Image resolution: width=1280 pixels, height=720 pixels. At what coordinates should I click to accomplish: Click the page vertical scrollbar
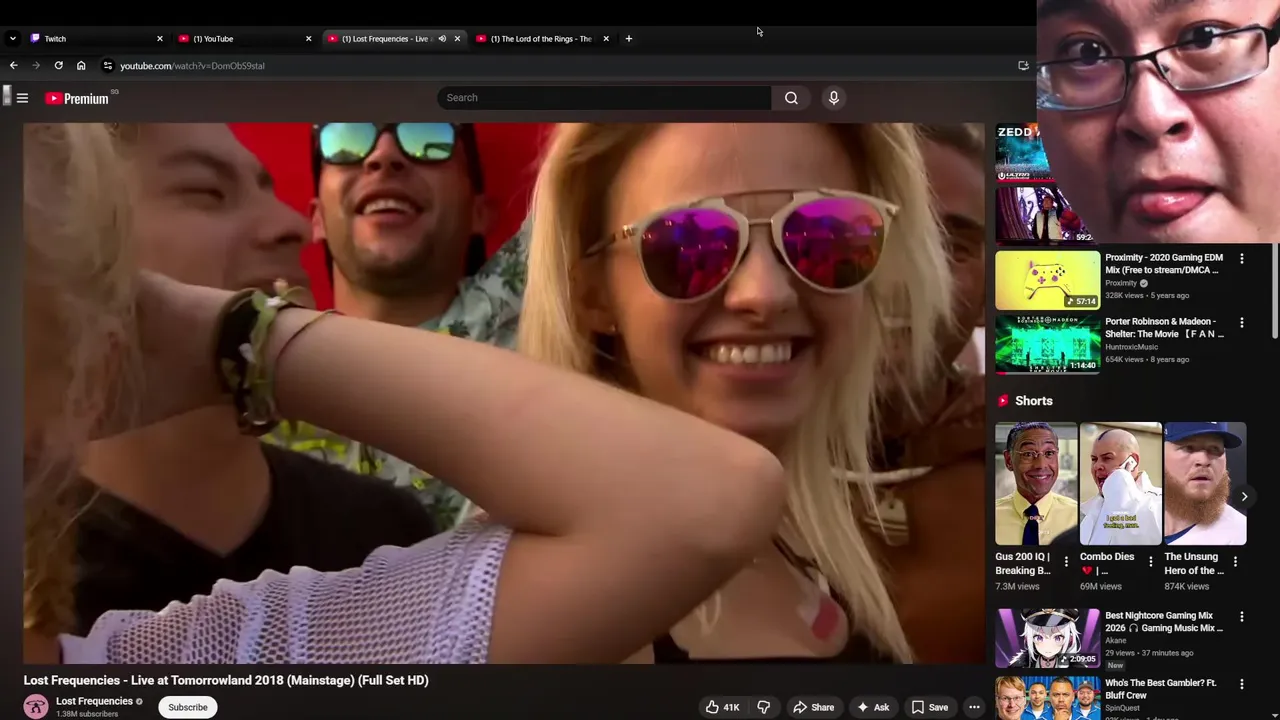[1274, 290]
